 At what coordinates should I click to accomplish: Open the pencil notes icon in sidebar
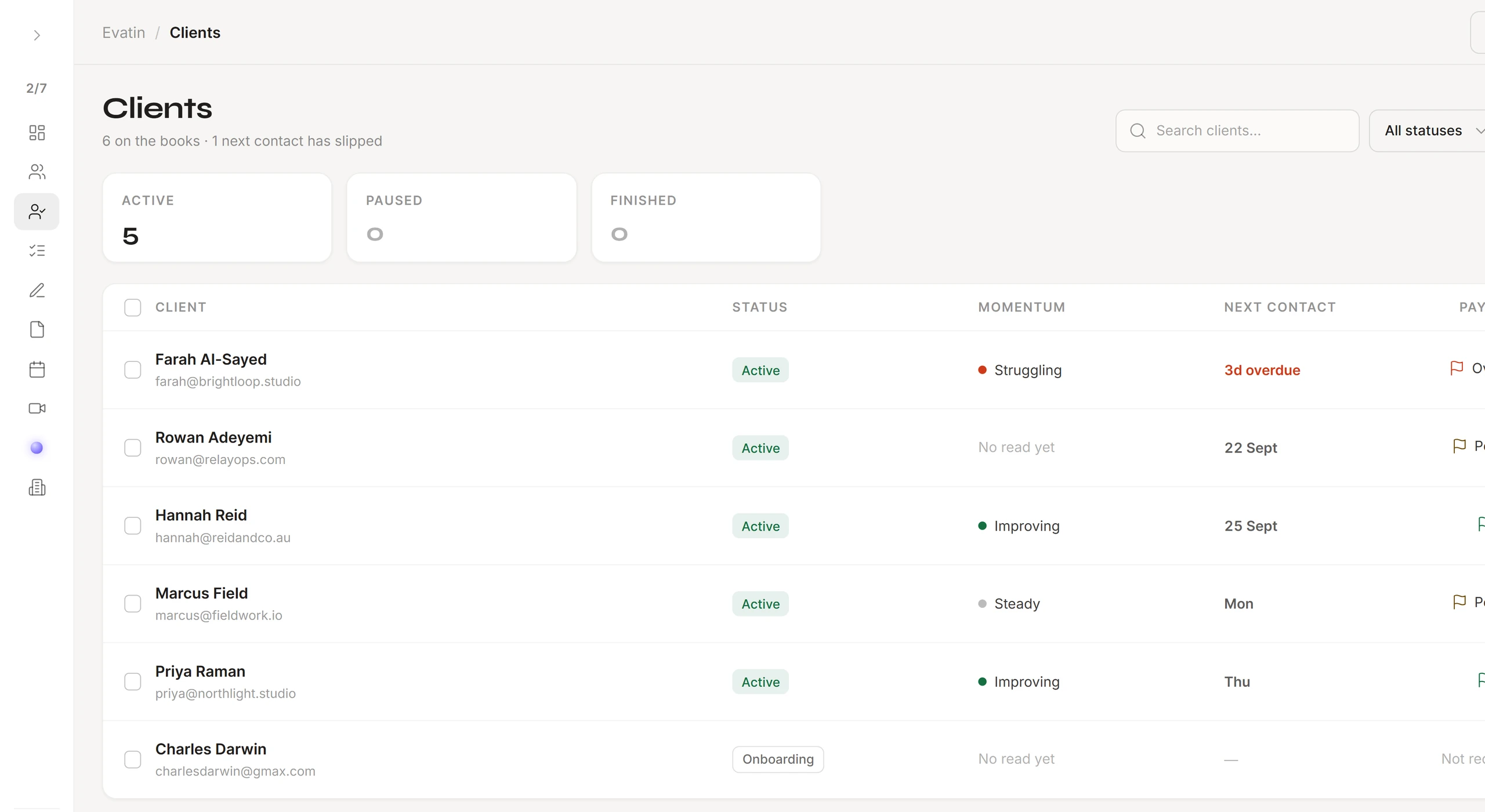coord(37,290)
